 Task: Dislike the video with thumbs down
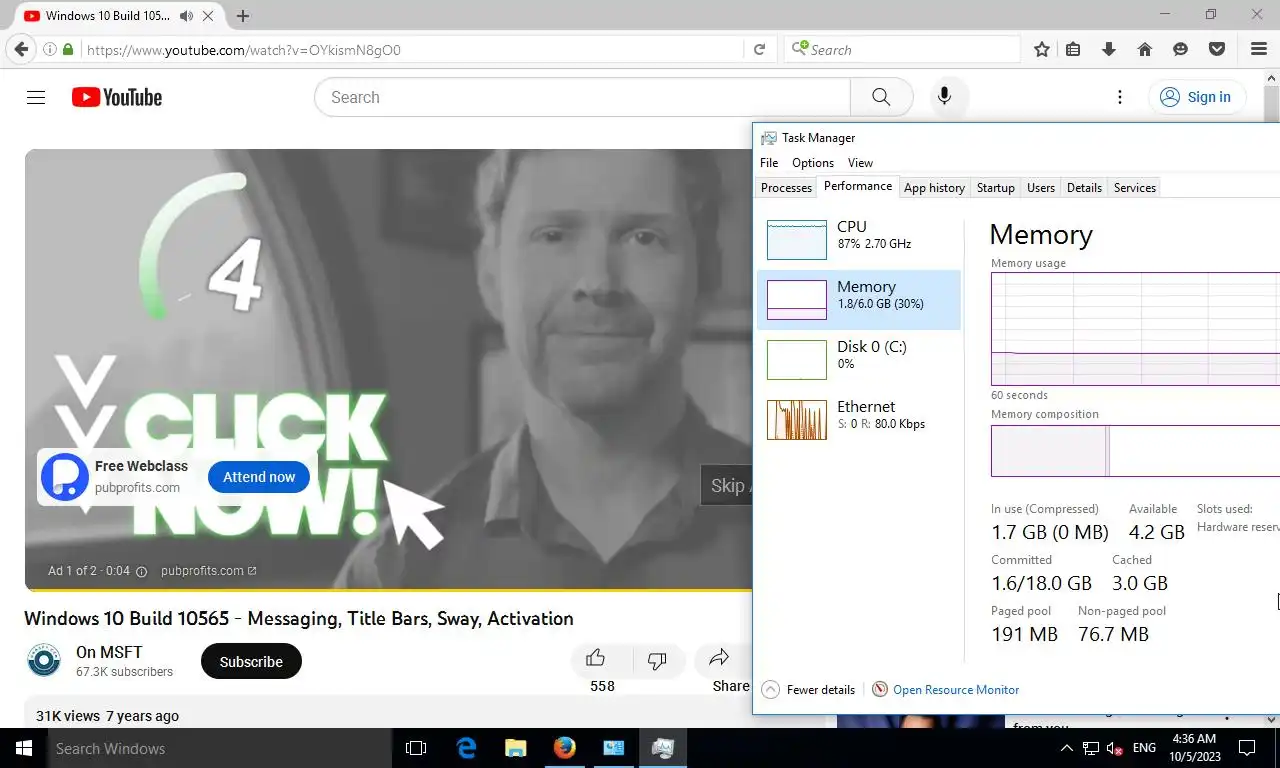(657, 660)
